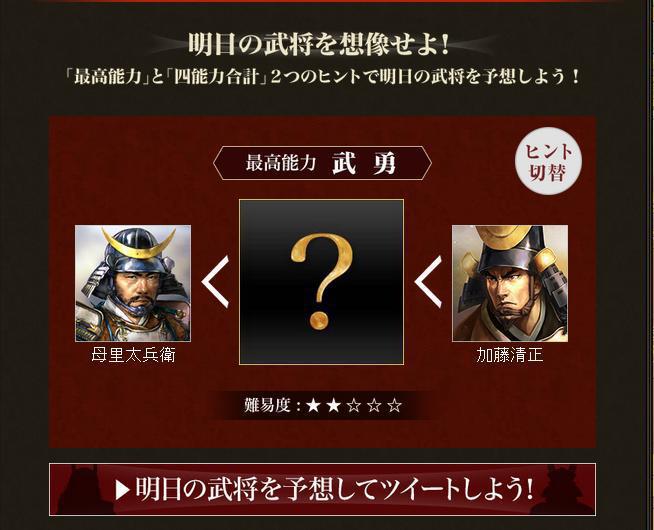654x530 pixels.
Task: Select the 最高能力 武勇 hint label
Action: click(322, 163)
